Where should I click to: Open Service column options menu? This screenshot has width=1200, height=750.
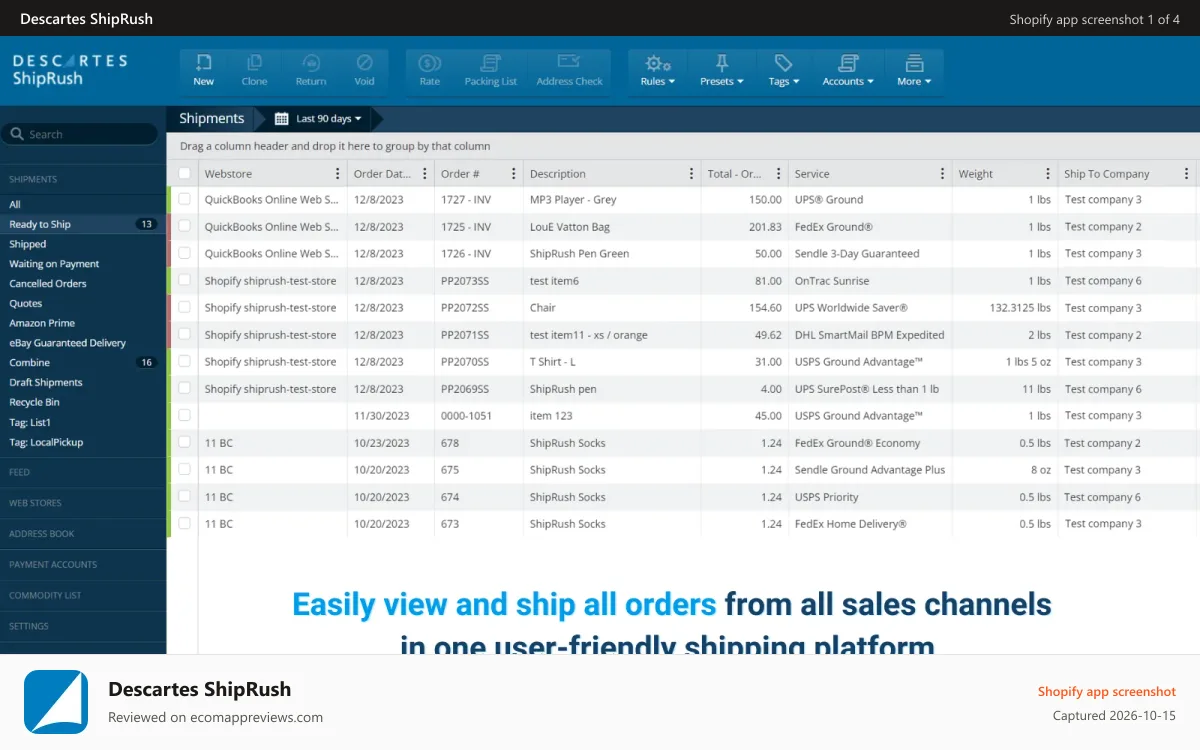point(942,174)
